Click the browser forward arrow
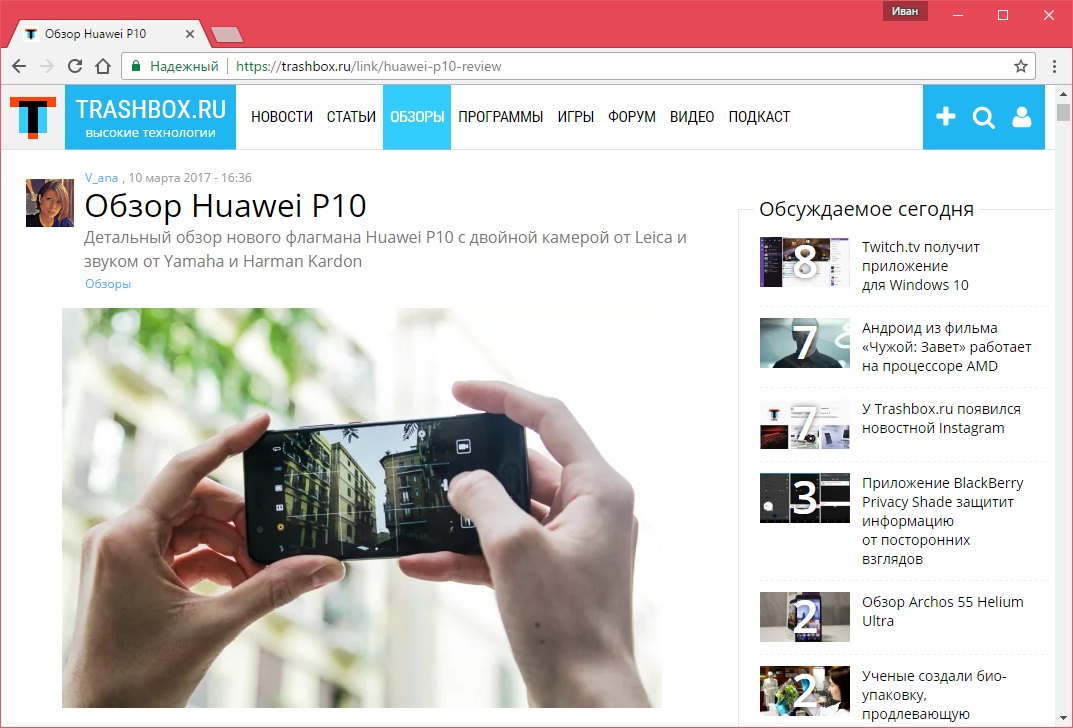 pos(47,66)
